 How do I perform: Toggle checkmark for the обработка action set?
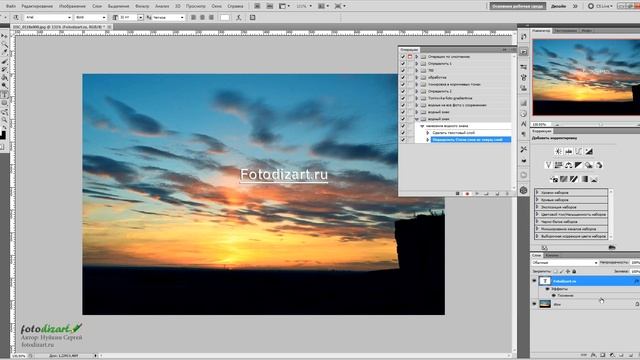[x=403, y=78]
